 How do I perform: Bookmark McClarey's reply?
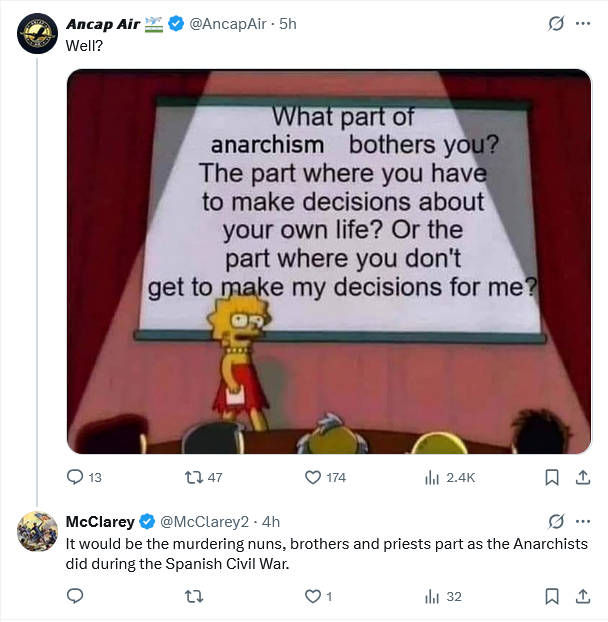[x=551, y=596]
